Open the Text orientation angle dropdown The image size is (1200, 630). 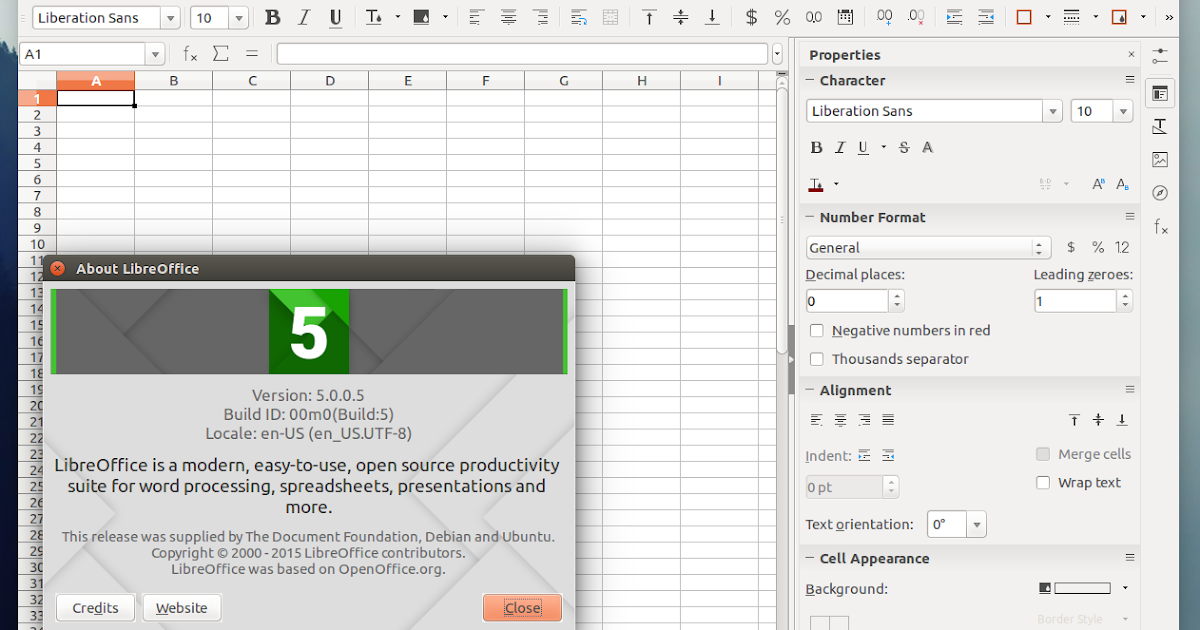click(x=976, y=524)
